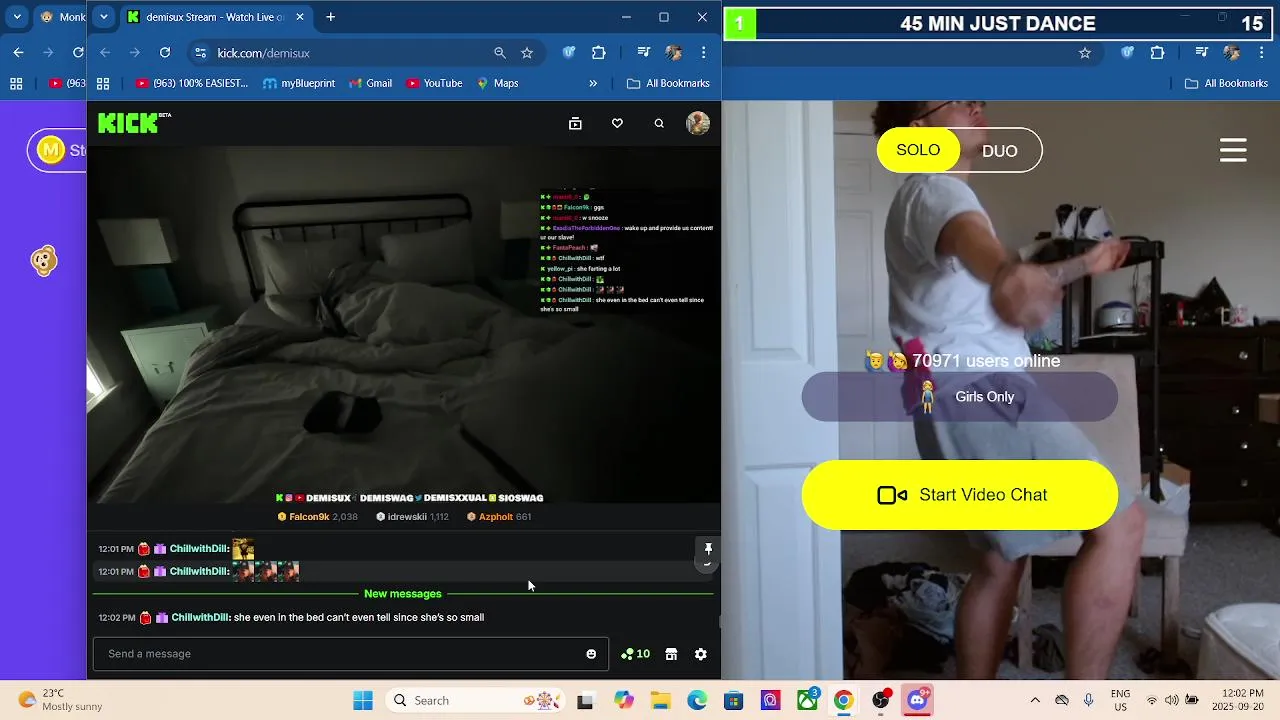Select Azpholt on the gift leaderboard
The image size is (1280, 720).
pyautogui.click(x=499, y=517)
